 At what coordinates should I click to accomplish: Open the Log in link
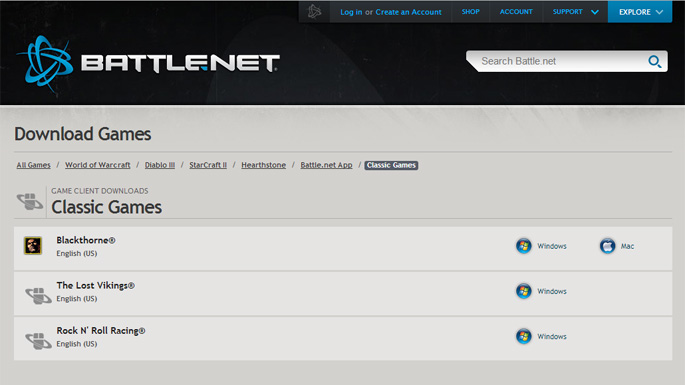tap(351, 12)
